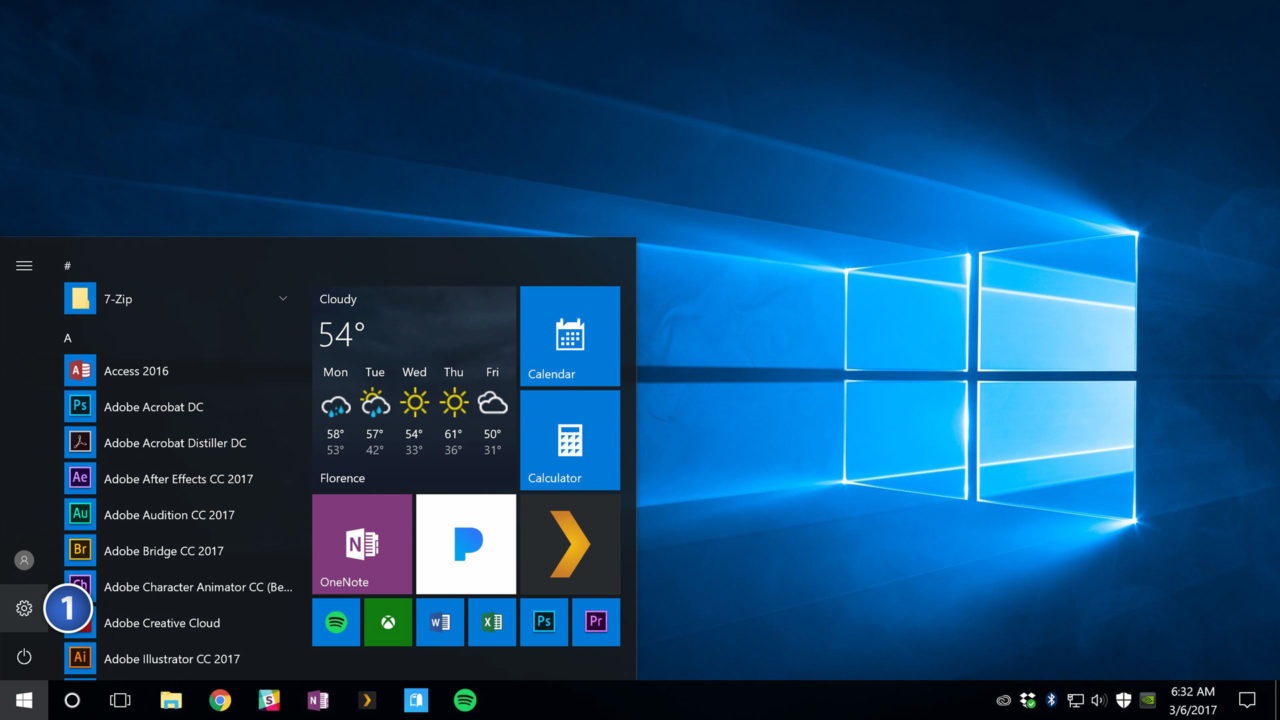The height and width of the screenshot is (720, 1280).
Task: Open Adobe Audition CC 2017
Action: click(180, 515)
